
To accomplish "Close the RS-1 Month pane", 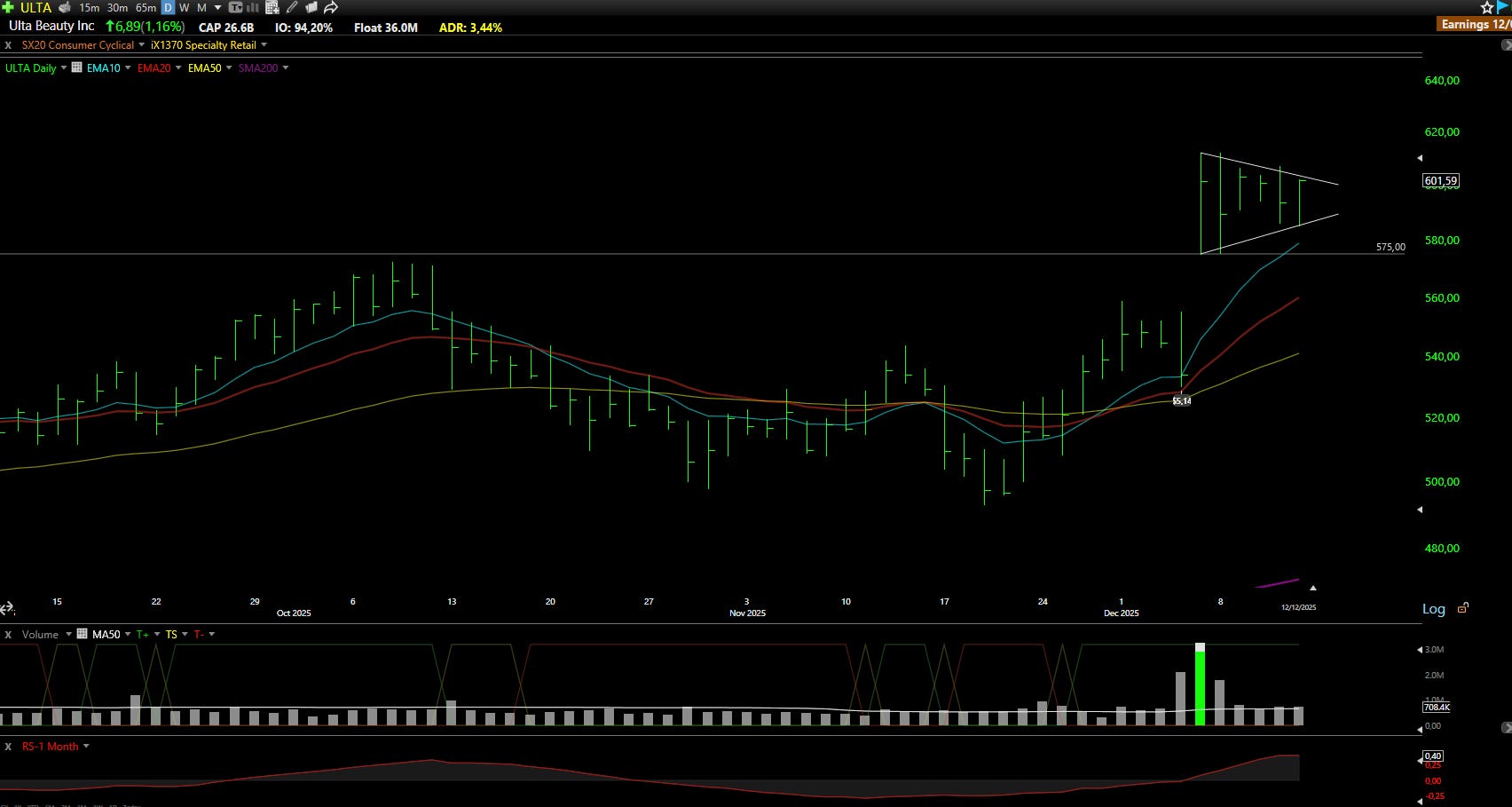I will 8,747.
